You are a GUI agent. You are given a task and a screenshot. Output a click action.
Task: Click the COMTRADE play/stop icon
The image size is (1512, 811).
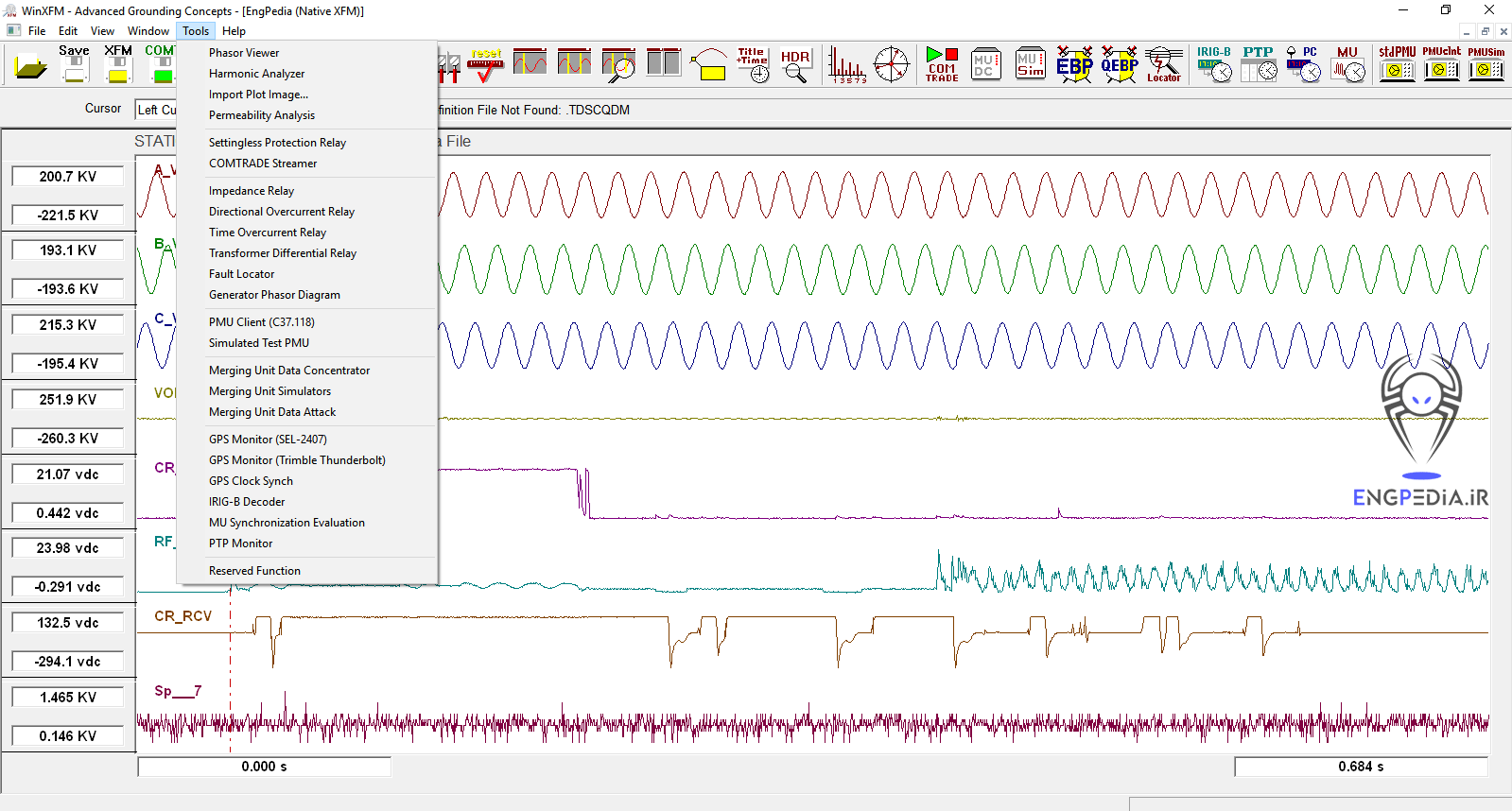(x=942, y=64)
